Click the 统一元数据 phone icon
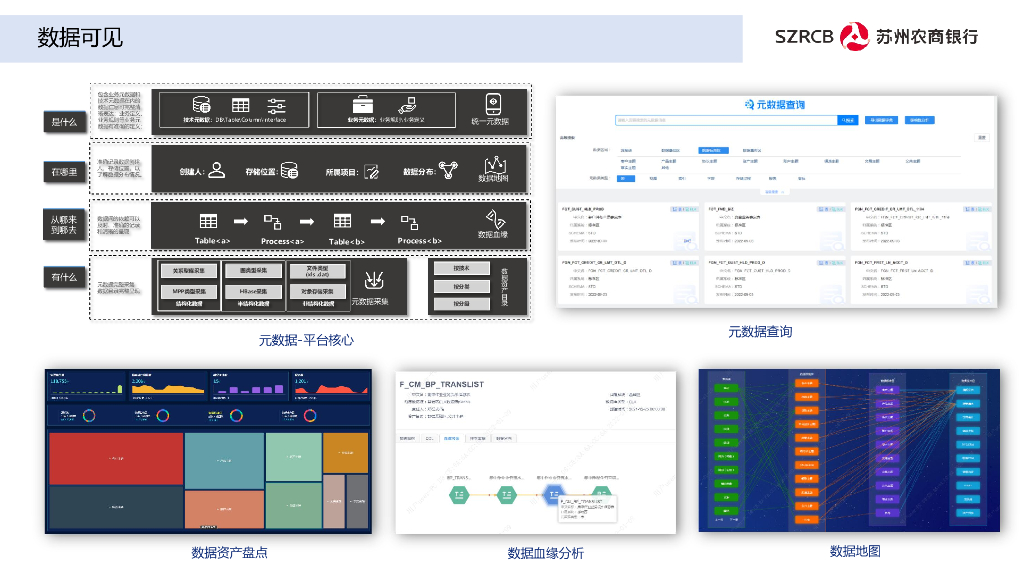The width and height of the screenshot is (1024, 574). tap(493, 104)
